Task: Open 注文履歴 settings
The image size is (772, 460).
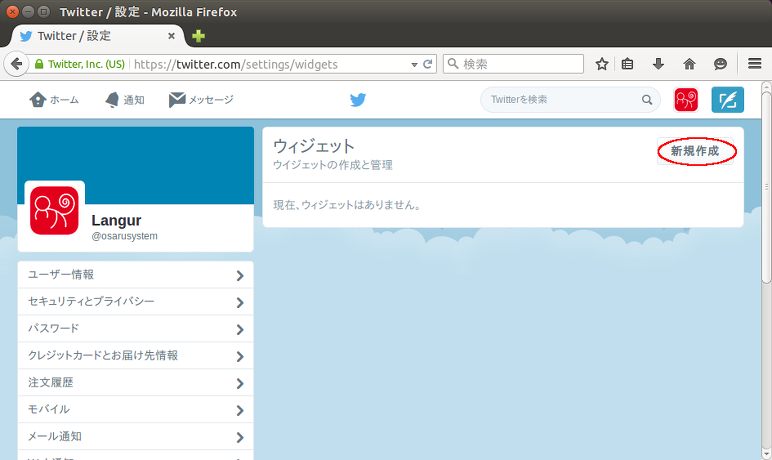Action: pyautogui.click(x=135, y=383)
